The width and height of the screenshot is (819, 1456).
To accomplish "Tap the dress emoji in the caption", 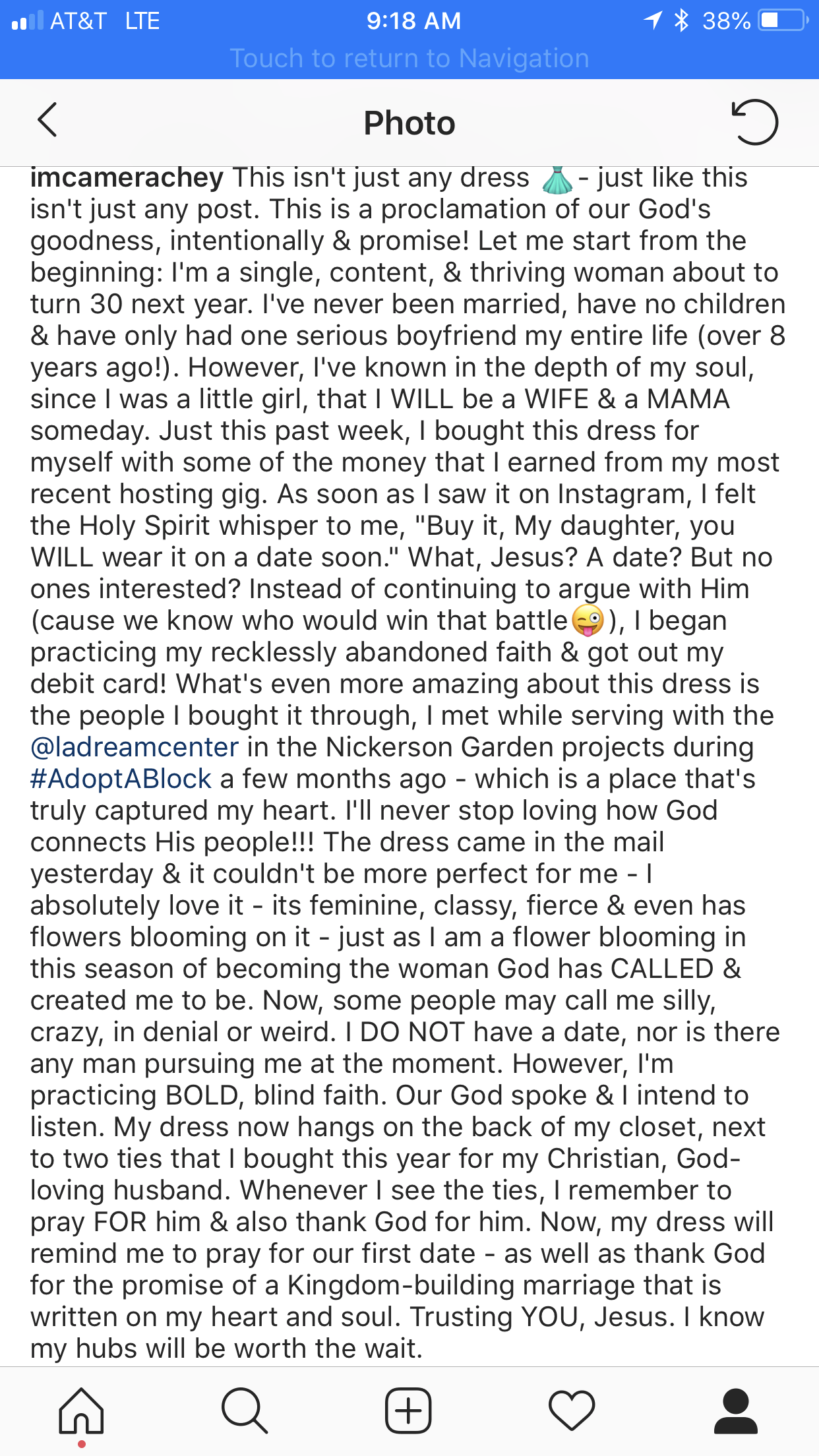I will (557, 179).
